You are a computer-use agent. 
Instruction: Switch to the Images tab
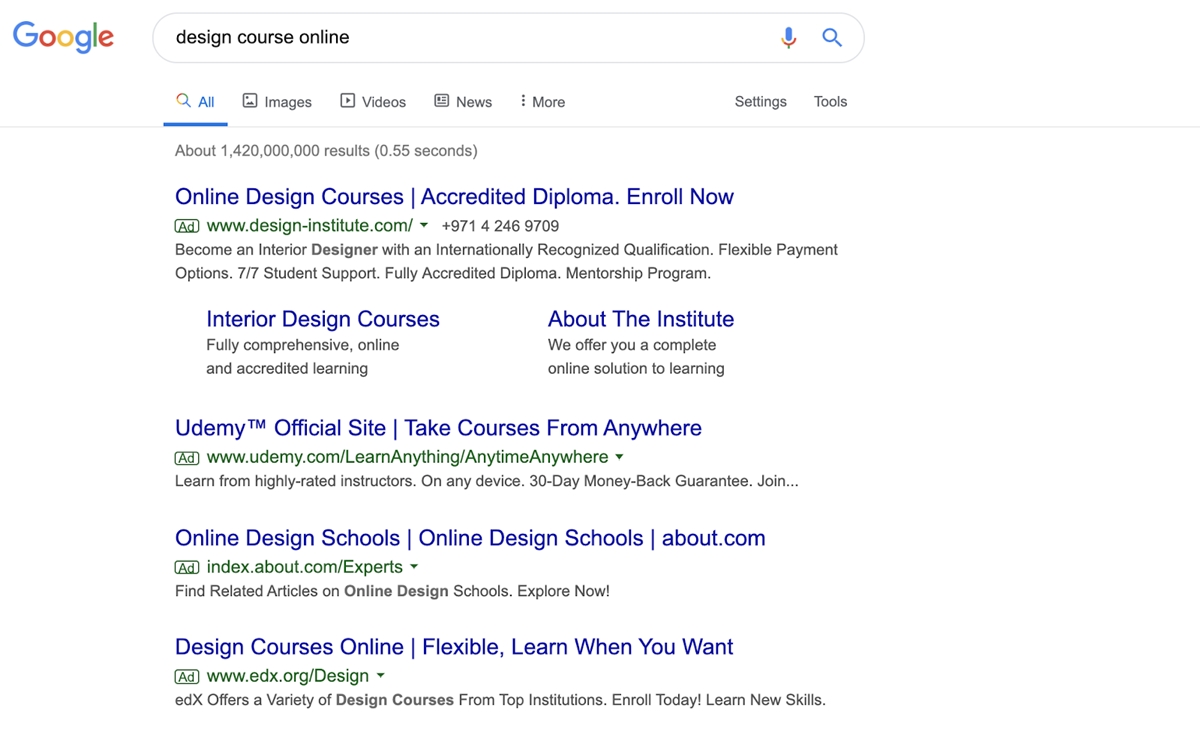pos(277,102)
